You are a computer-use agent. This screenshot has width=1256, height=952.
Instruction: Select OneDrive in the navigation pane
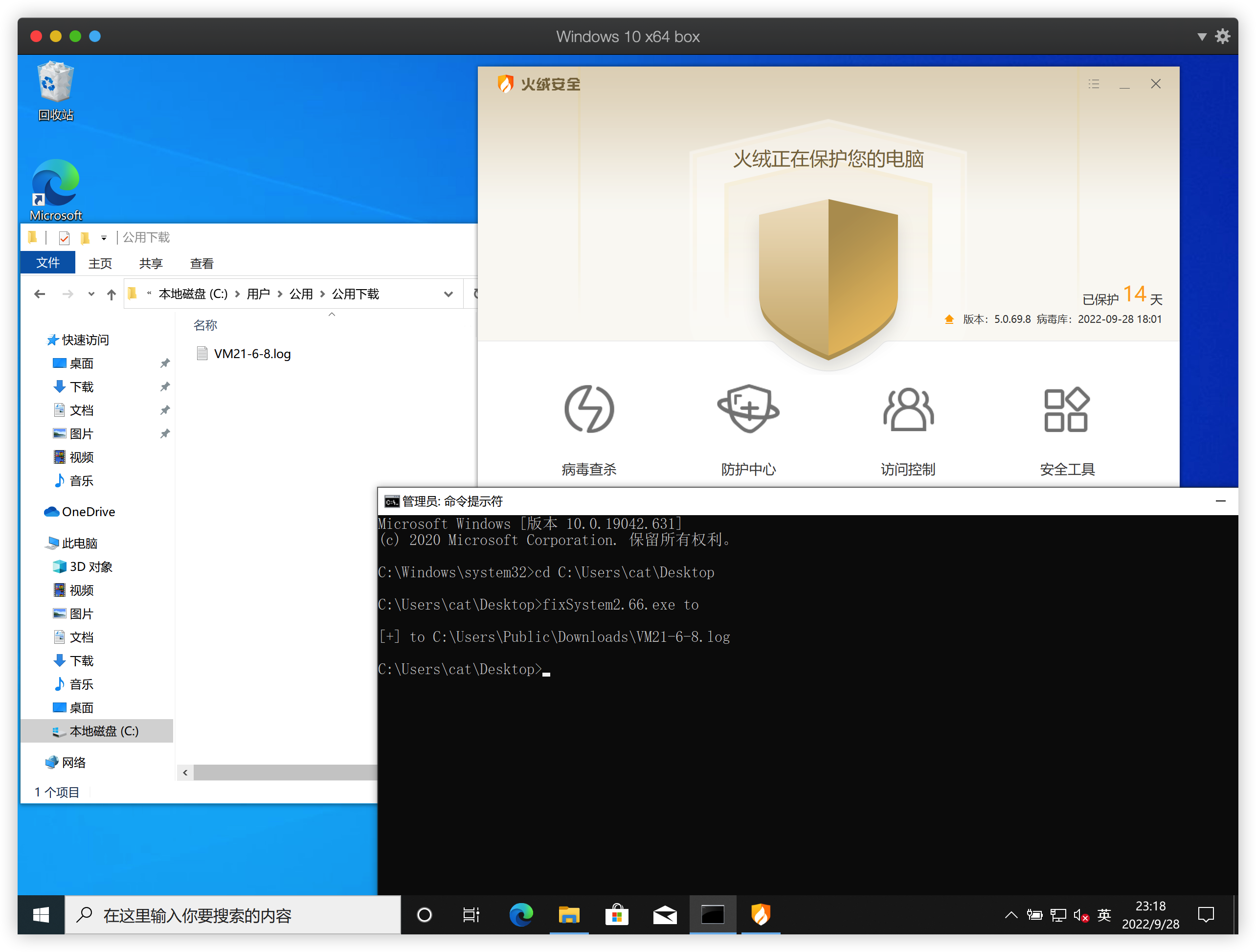(88, 512)
